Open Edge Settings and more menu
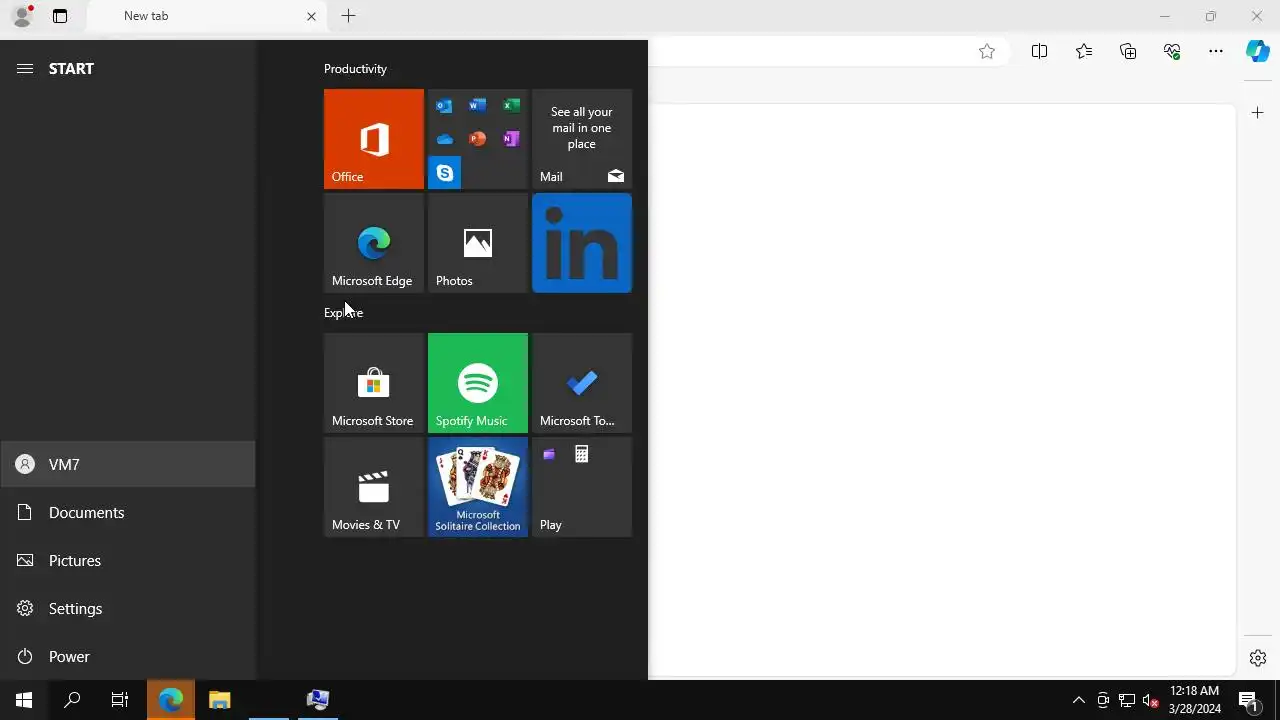1280x720 pixels. (1216, 52)
